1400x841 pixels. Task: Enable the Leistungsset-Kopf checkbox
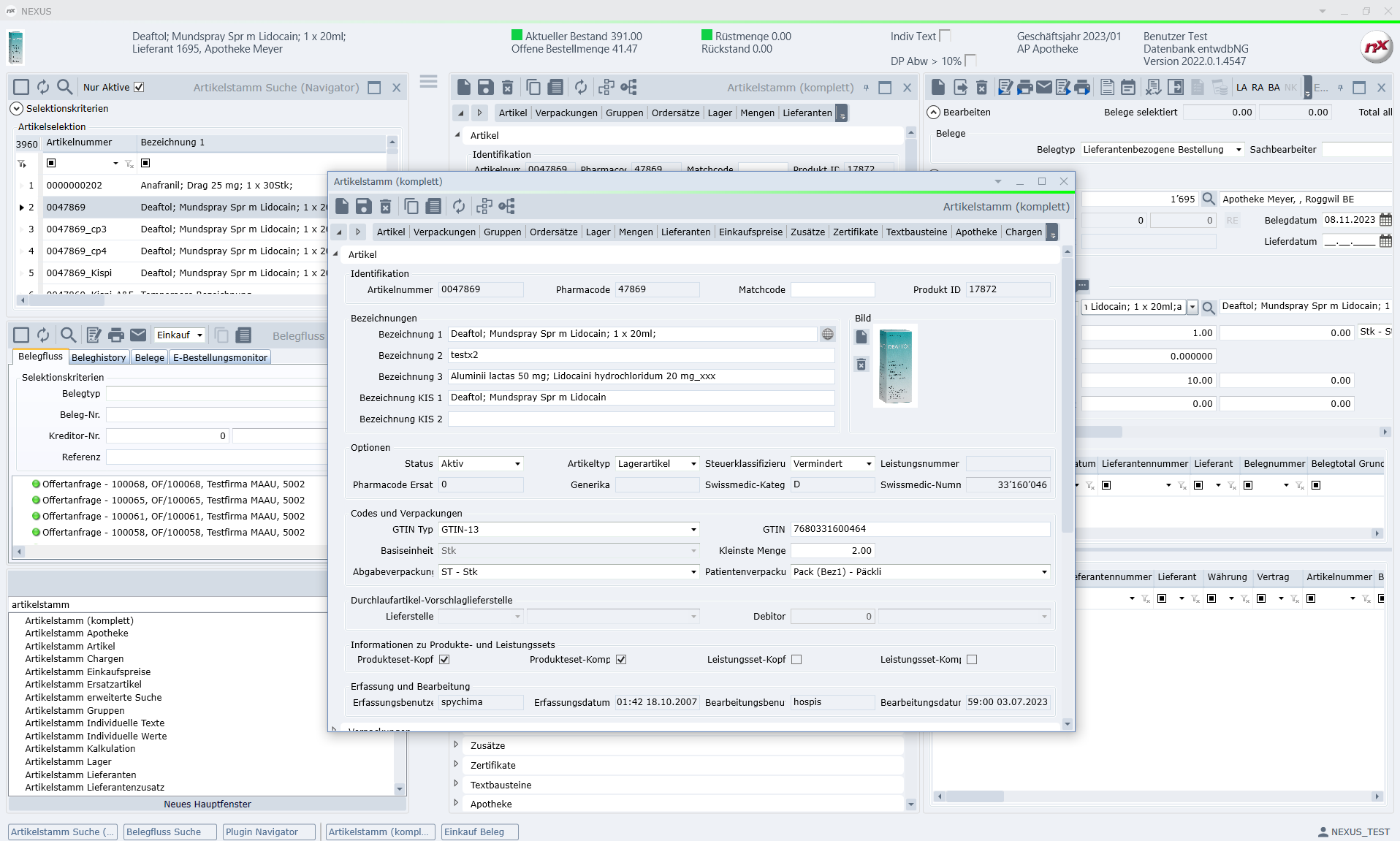pos(796,660)
